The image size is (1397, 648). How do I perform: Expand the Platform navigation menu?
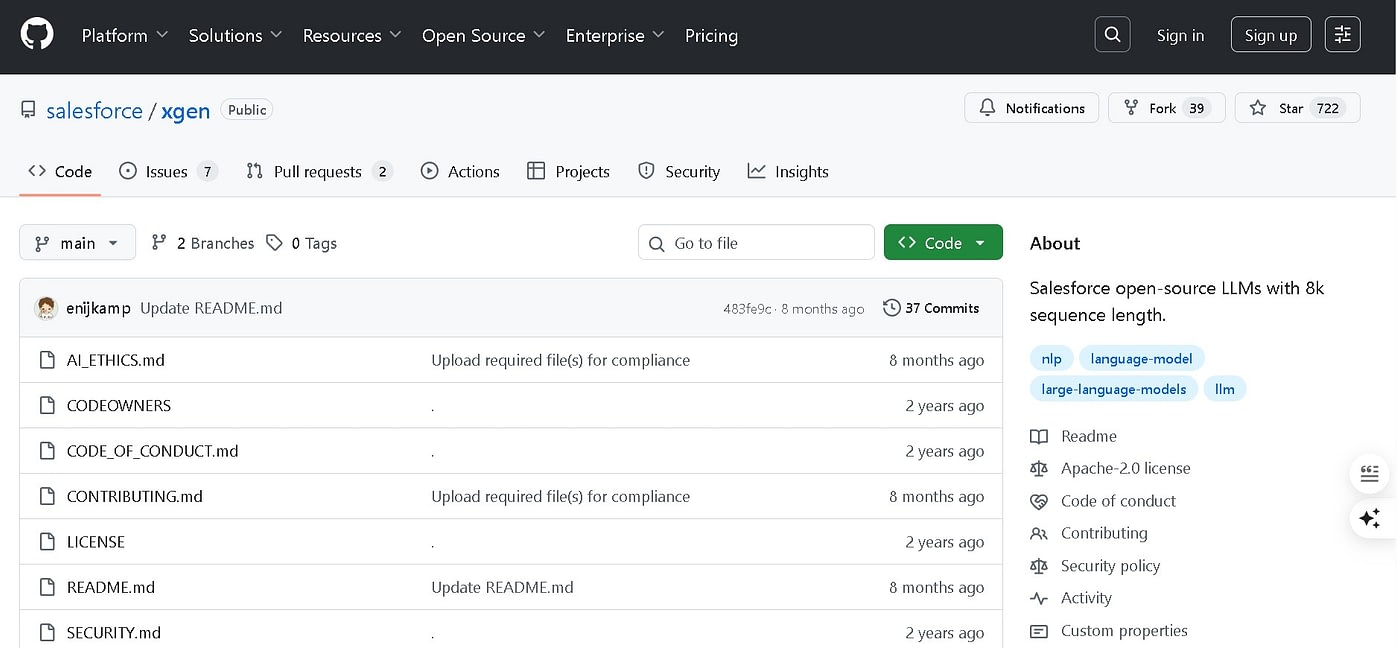pos(124,35)
